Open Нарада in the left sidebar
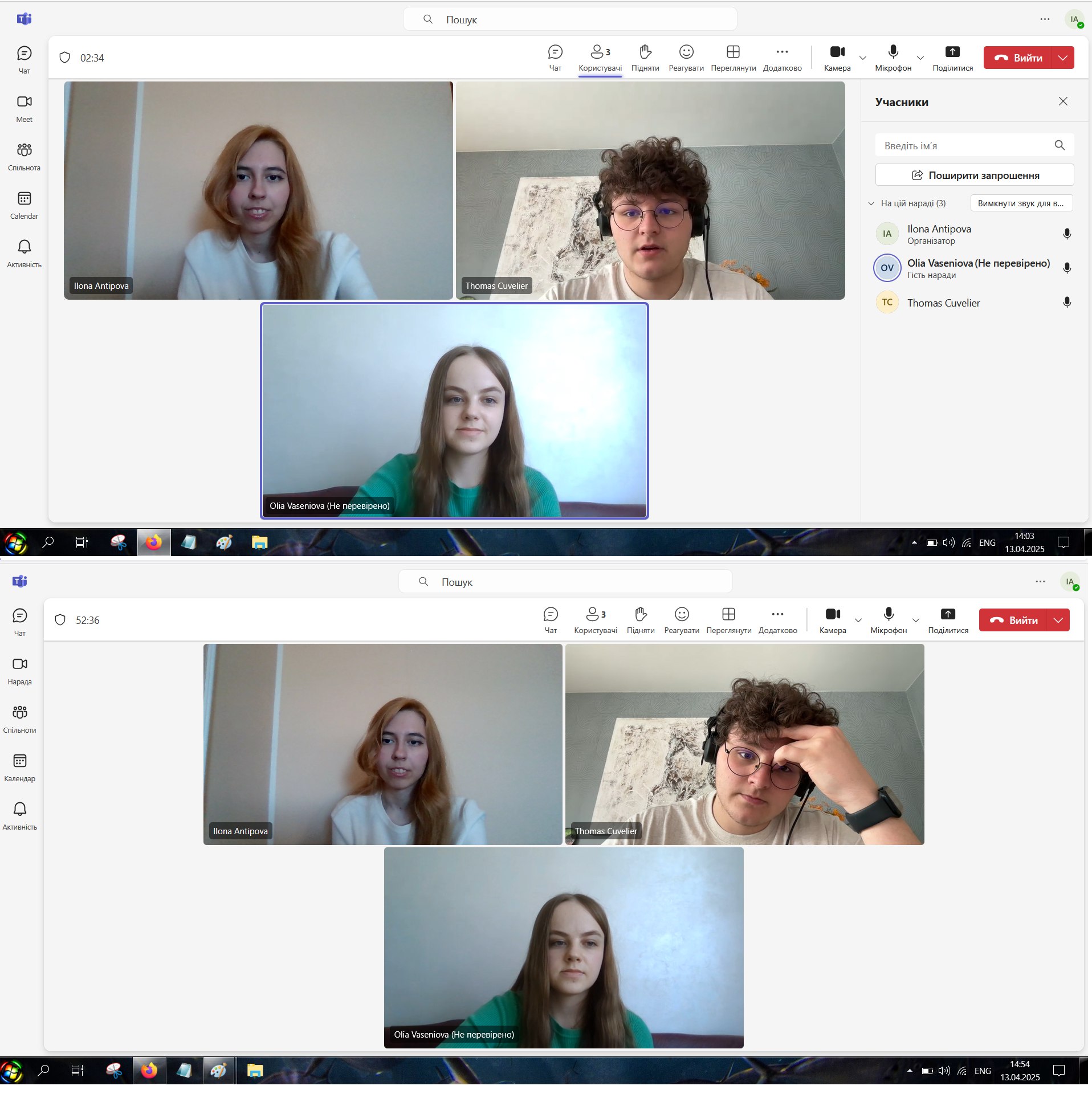Viewport: 1092px width, 1094px height. [x=20, y=671]
